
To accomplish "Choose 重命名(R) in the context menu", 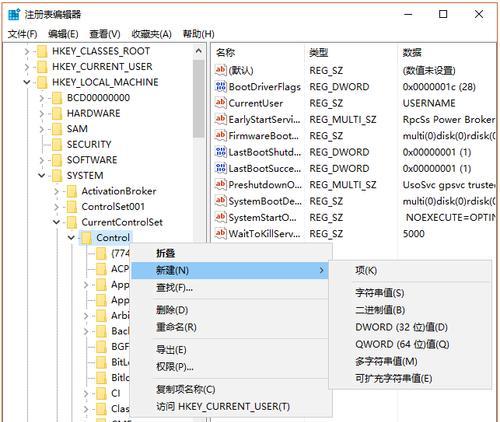I will [x=230, y=327].
